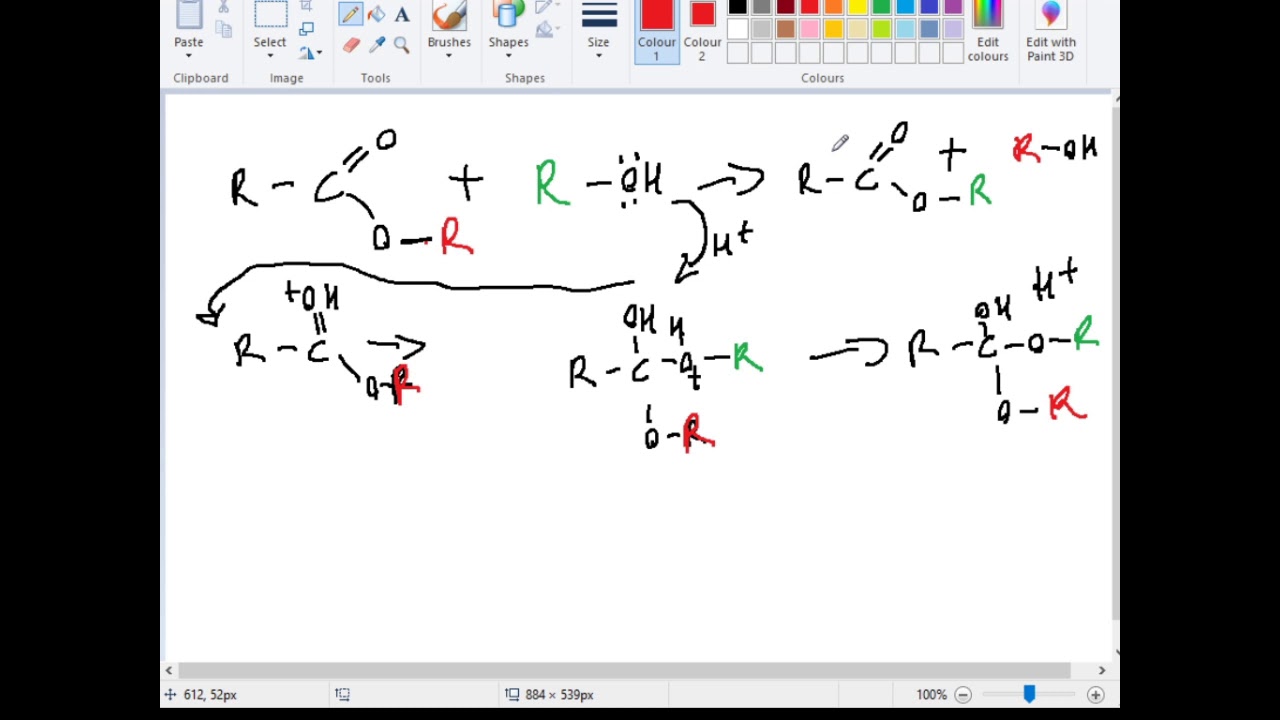Pick the lime palette swatch
The height and width of the screenshot is (720, 1280).
(882, 29)
